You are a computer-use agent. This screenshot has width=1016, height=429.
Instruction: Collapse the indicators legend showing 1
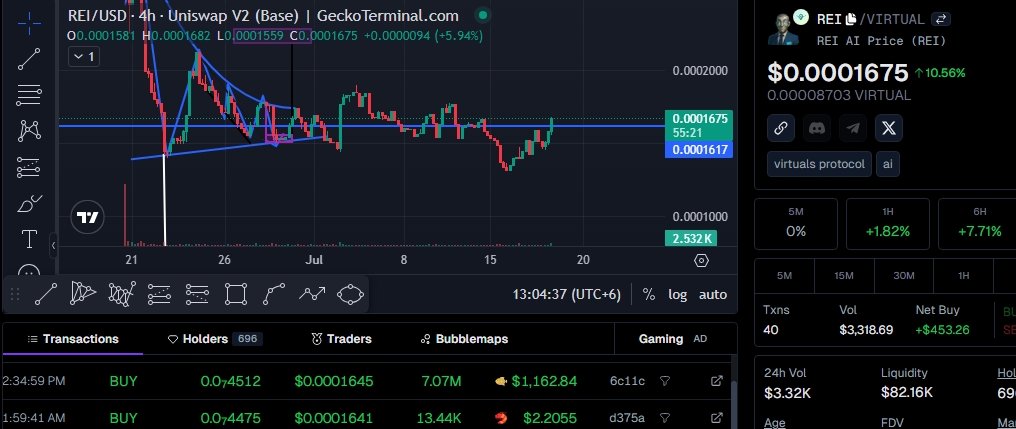click(x=84, y=57)
